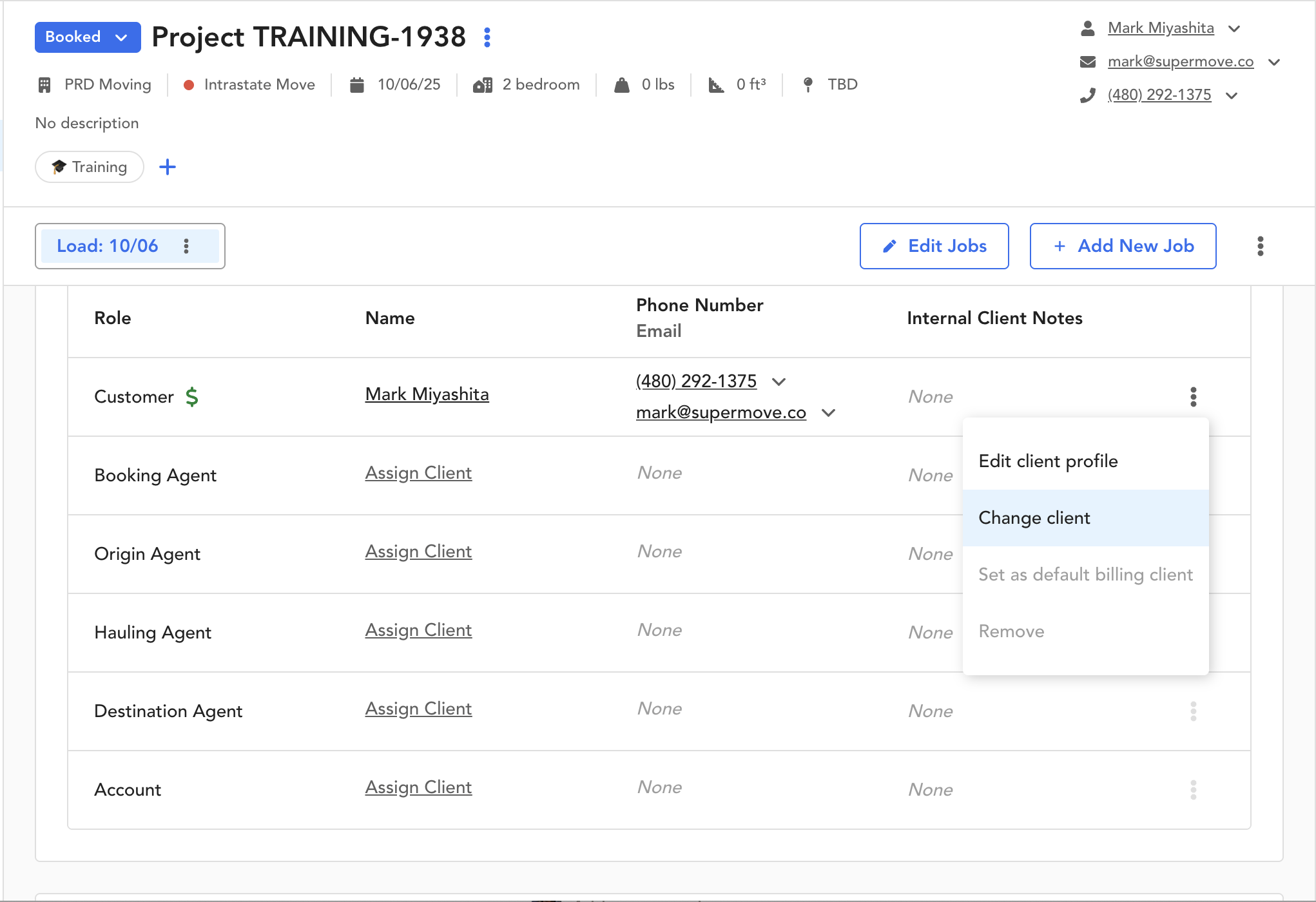Expand chevron next to customer row email

coord(829,413)
